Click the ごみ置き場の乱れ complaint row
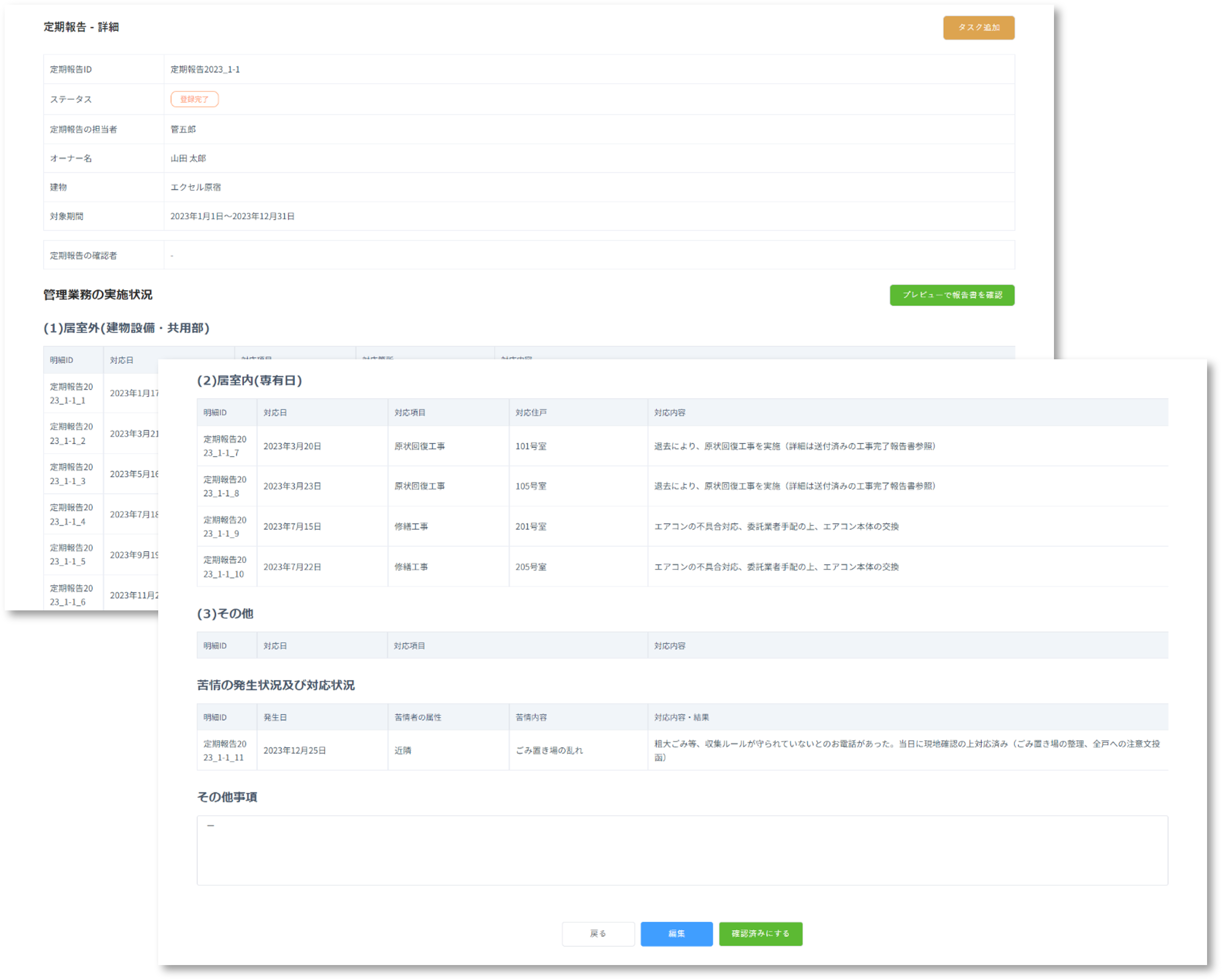Image resolution: width=1222 pixels, height=980 pixels. (549, 751)
